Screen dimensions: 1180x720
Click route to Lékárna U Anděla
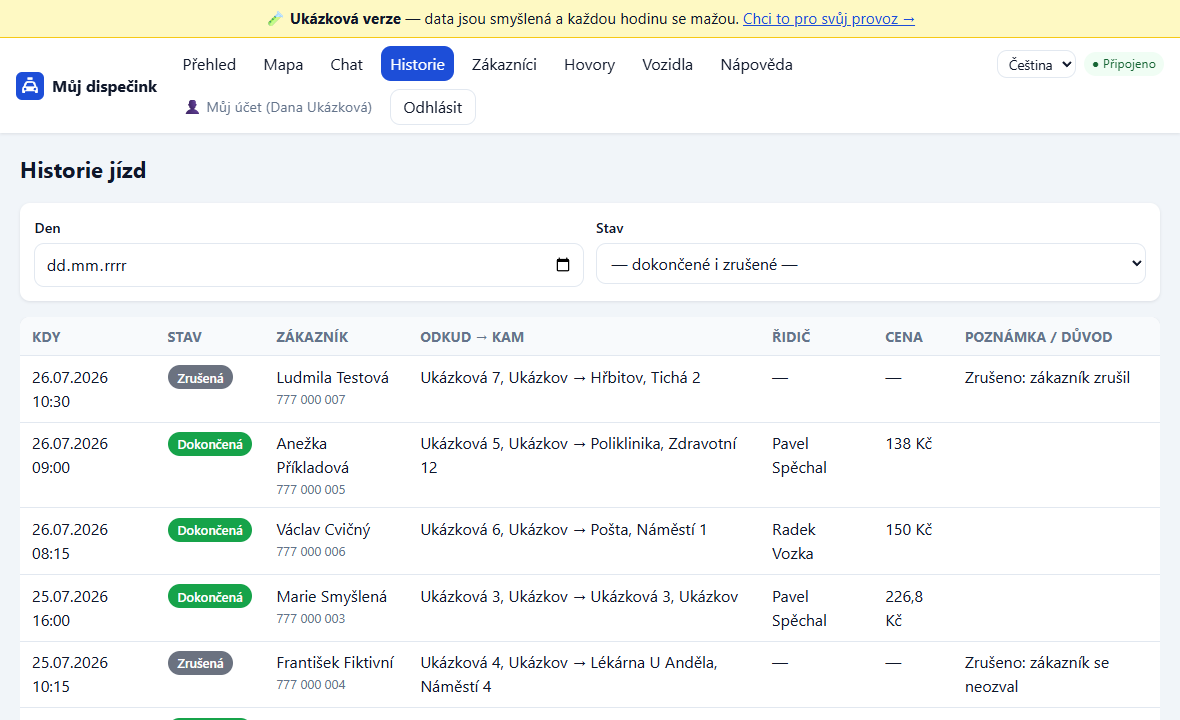569,675
